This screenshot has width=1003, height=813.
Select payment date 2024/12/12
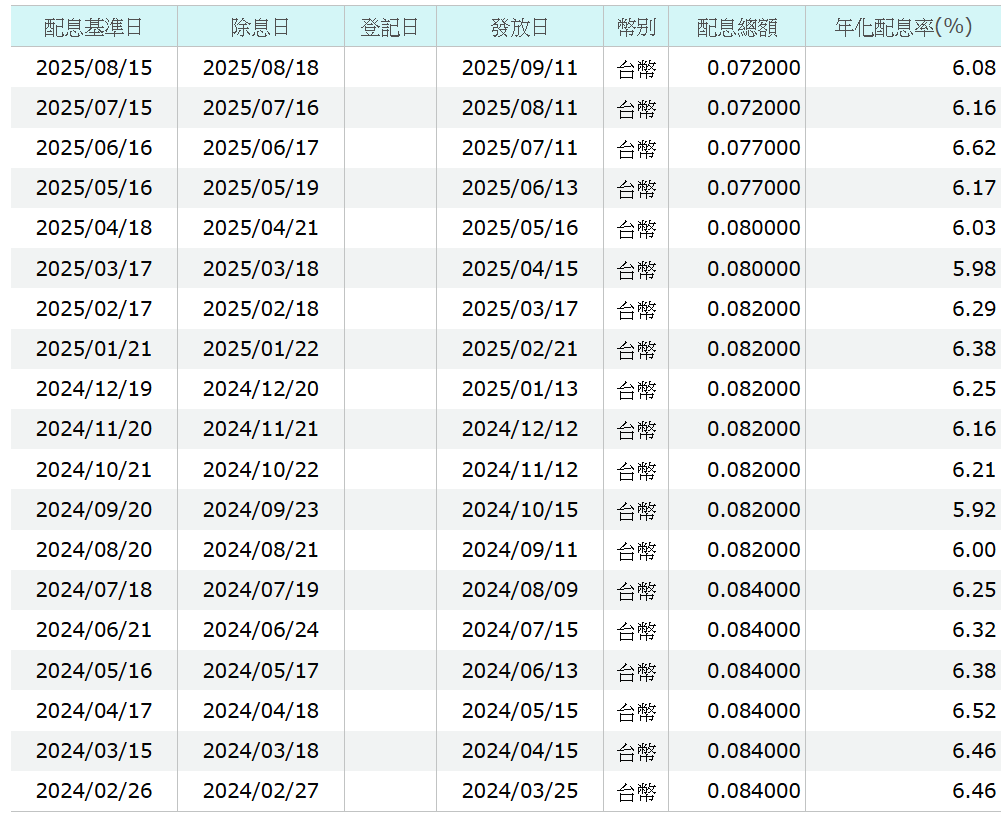click(x=520, y=429)
